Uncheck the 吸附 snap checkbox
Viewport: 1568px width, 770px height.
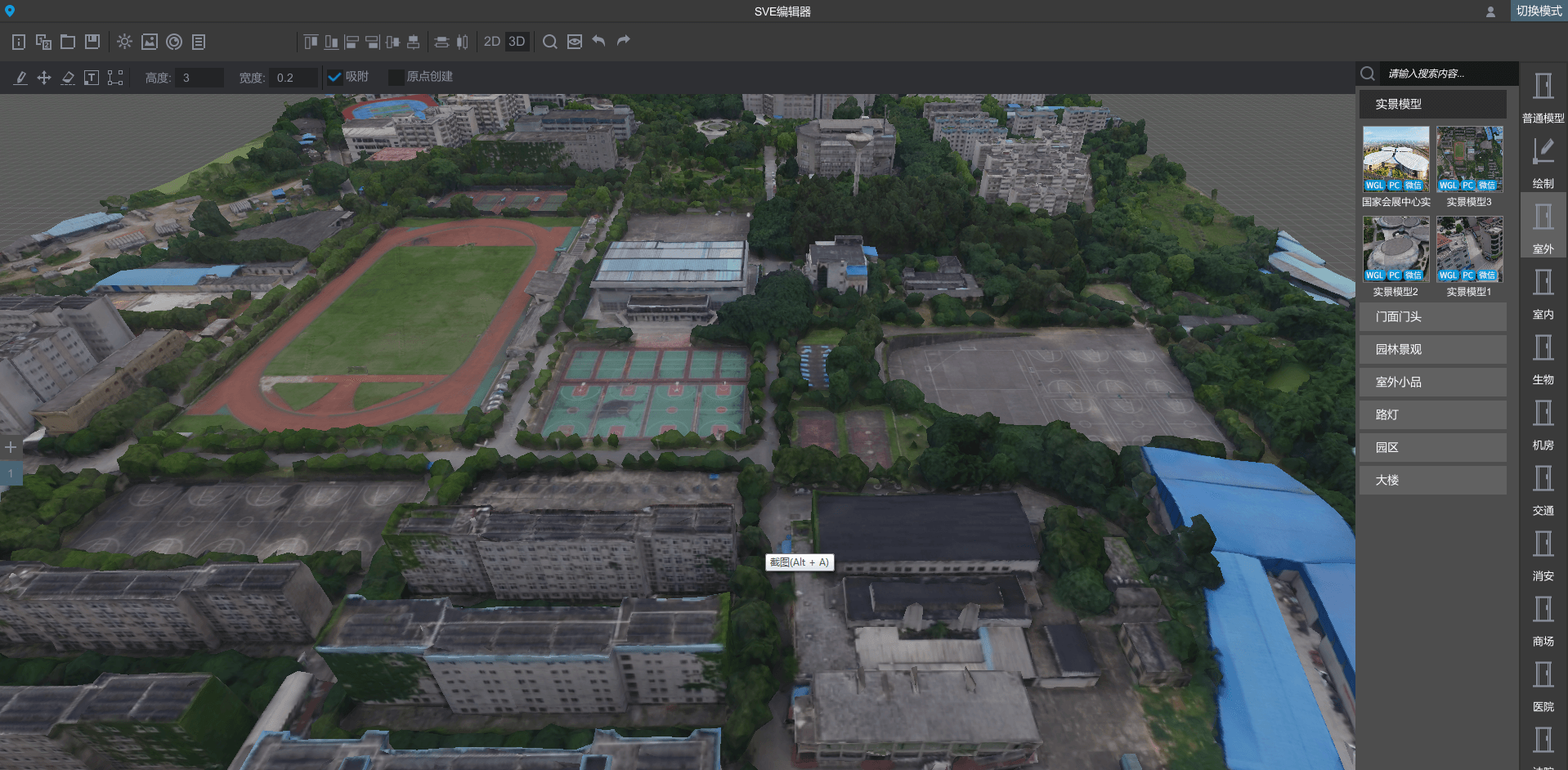334,77
